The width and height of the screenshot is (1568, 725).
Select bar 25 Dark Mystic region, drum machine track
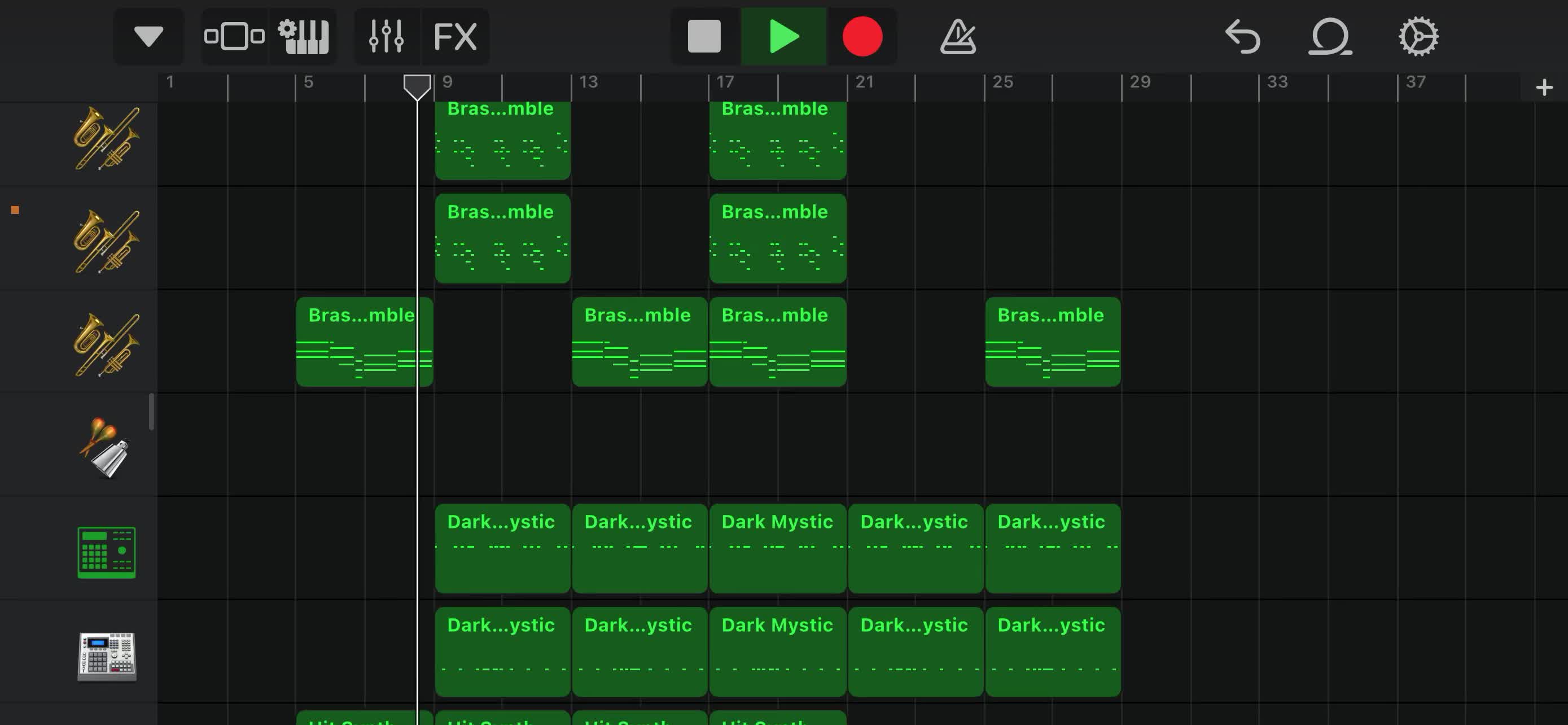pyautogui.click(x=1053, y=652)
